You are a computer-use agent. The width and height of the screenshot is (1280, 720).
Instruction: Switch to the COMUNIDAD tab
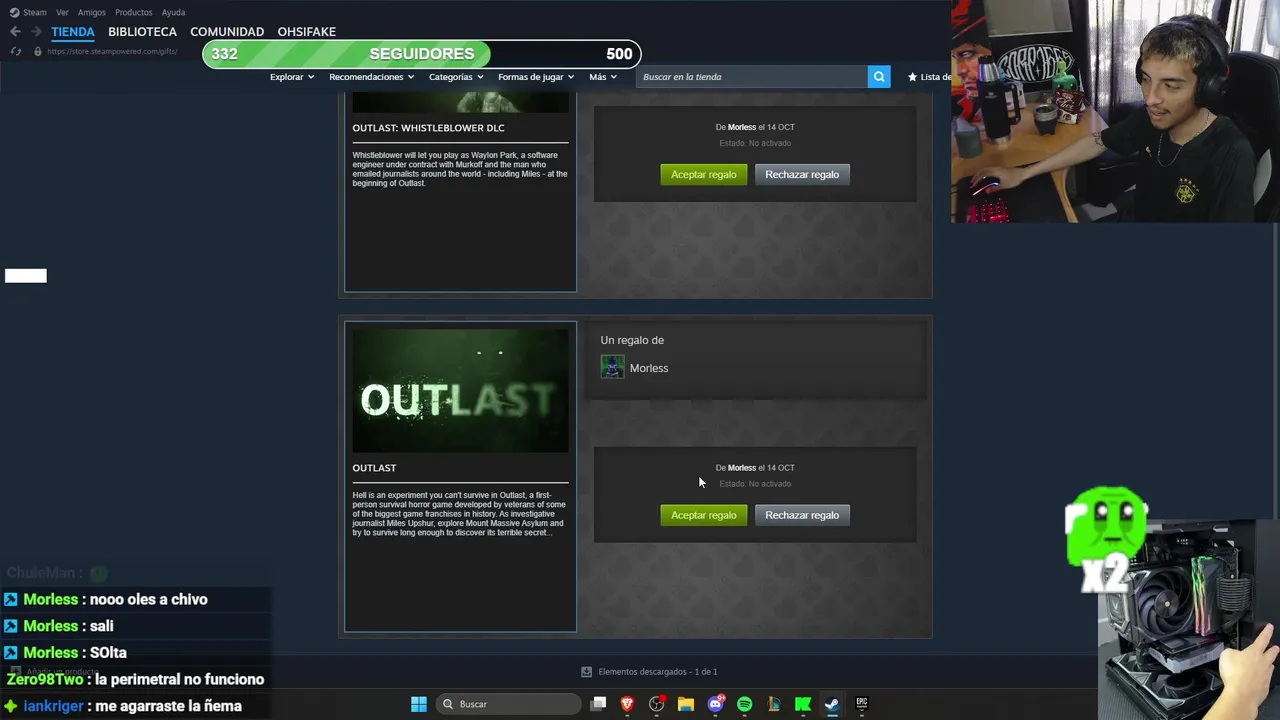[227, 31]
